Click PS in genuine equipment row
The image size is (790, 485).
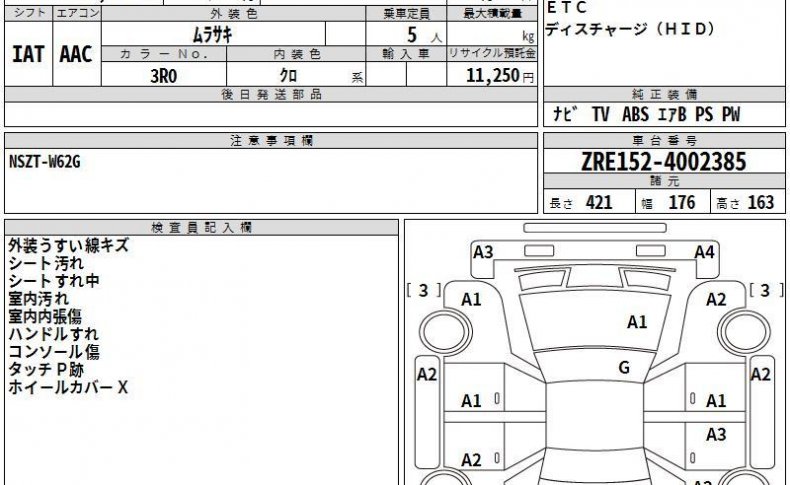click(x=704, y=114)
